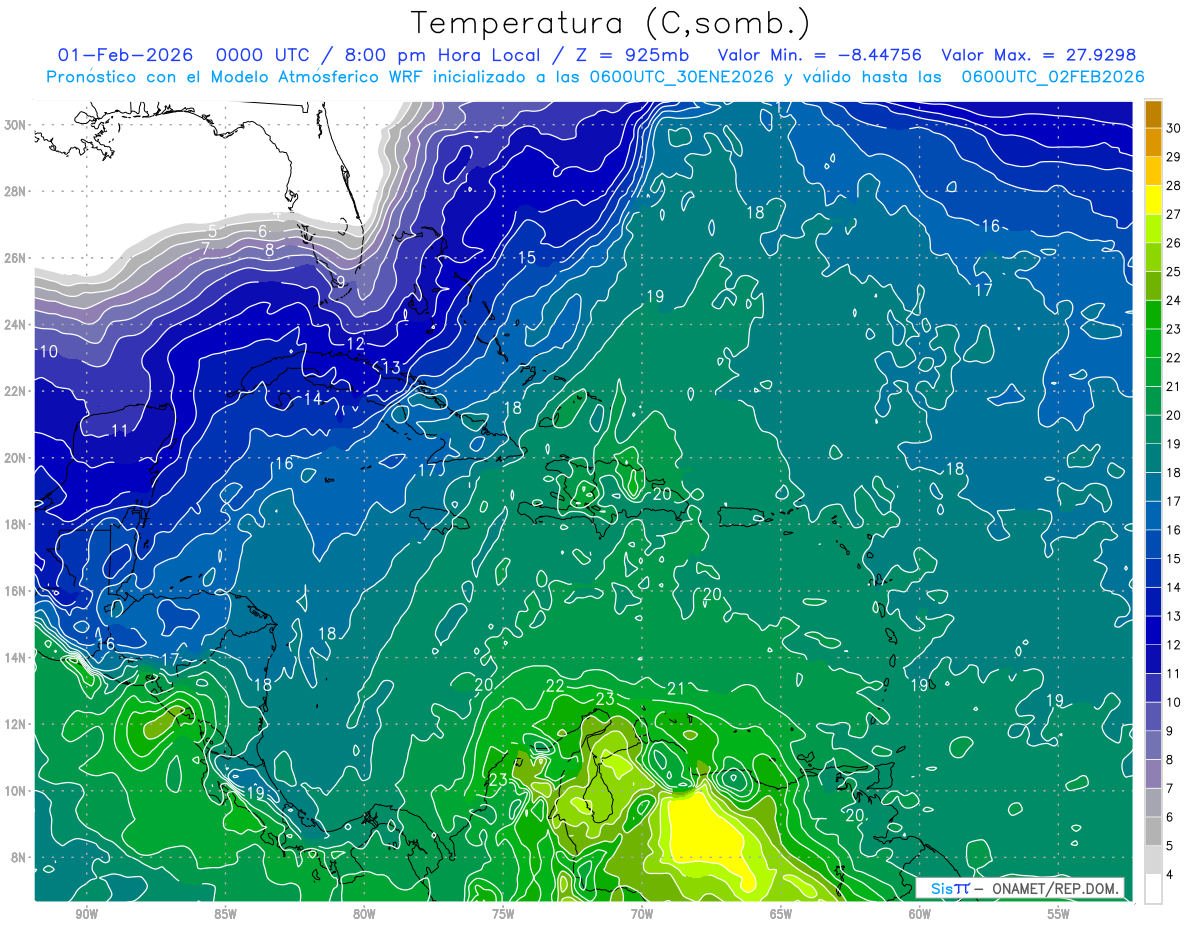Viewport: 1200px width, 927px height.
Task: Click the "65W" longitude axis label
Action: tap(781, 914)
